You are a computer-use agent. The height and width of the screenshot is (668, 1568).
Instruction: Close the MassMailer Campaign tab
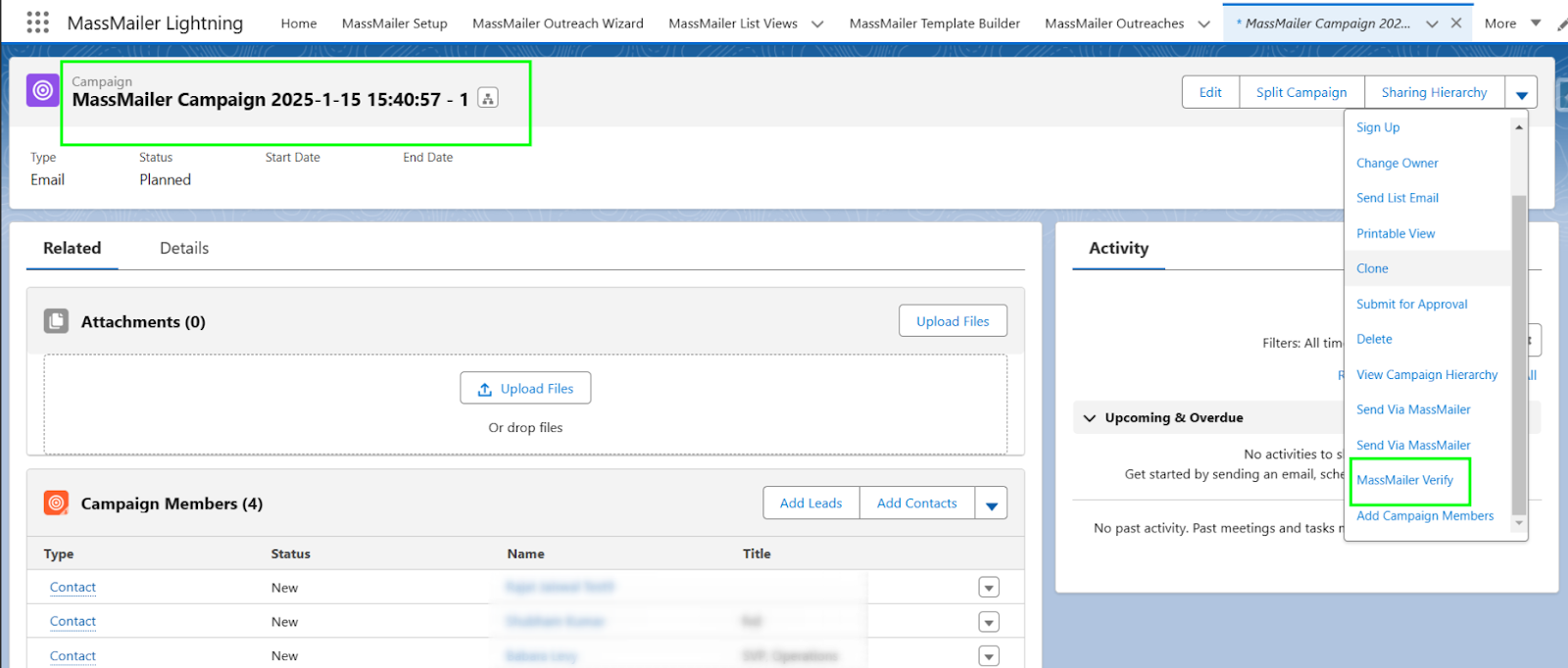coord(1456,23)
